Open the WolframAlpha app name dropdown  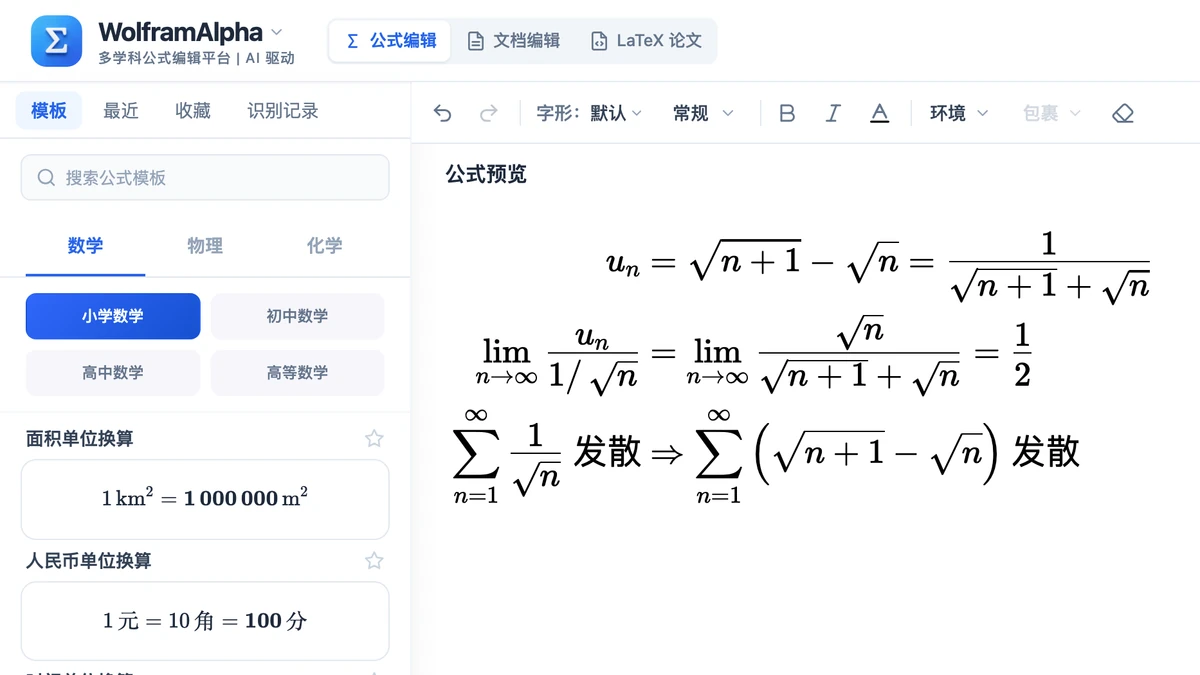coord(191,32)
